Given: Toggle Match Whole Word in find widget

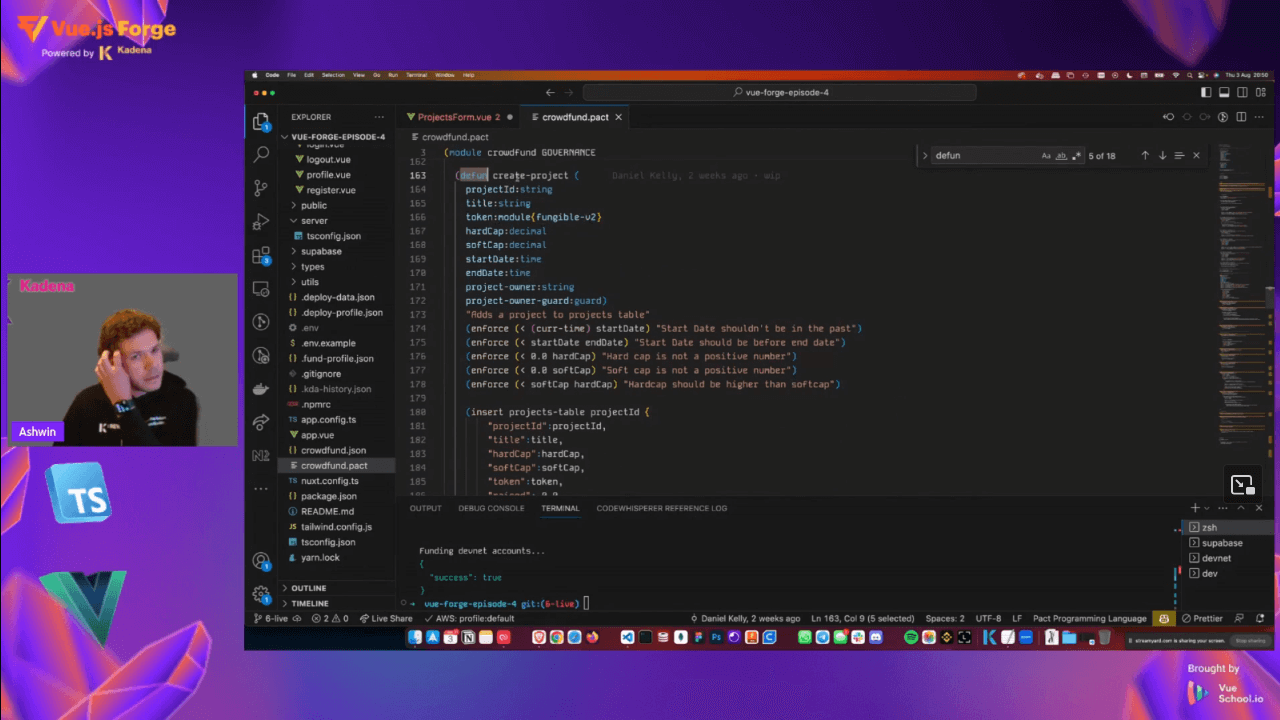Looking at the screenshot, I should point(1061,156).
